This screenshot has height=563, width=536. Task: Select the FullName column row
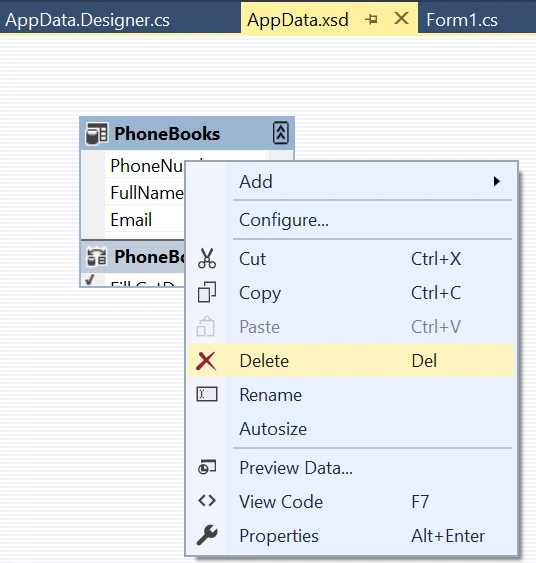pos(144,193)
